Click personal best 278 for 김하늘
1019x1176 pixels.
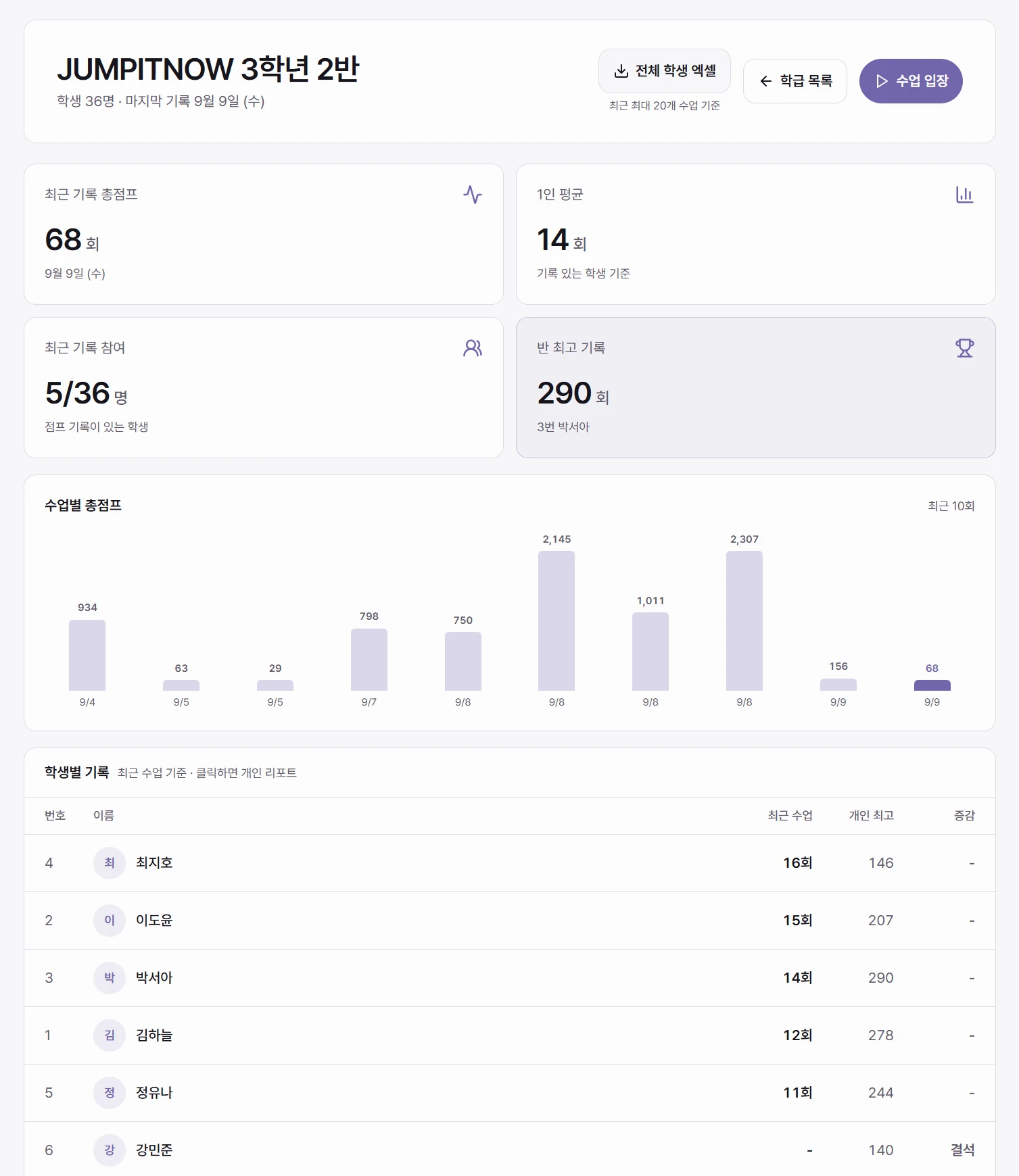[x=881, y=1035]
